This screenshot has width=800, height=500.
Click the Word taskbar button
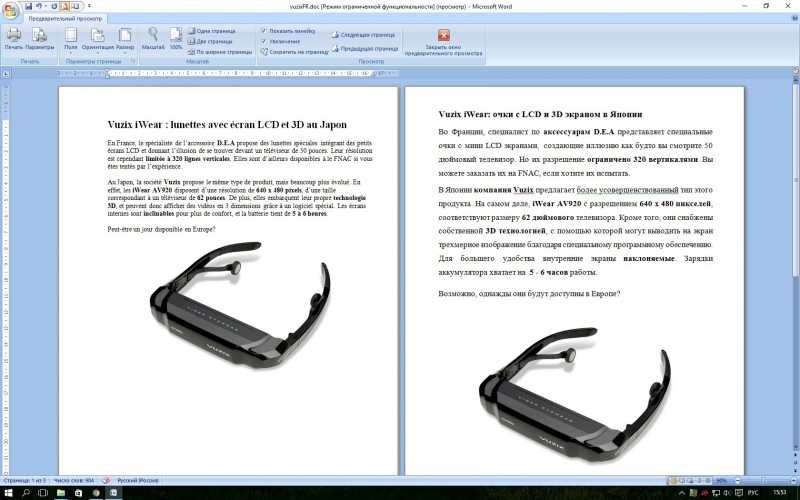(114, 493)
